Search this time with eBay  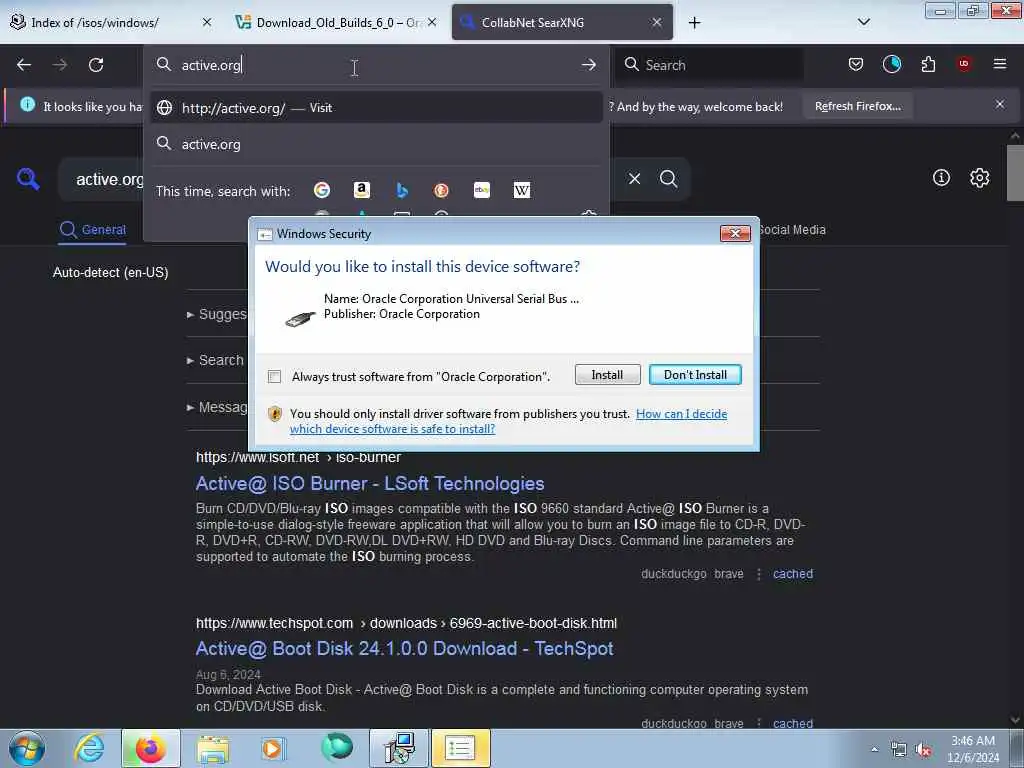click(x=482, y=190)
